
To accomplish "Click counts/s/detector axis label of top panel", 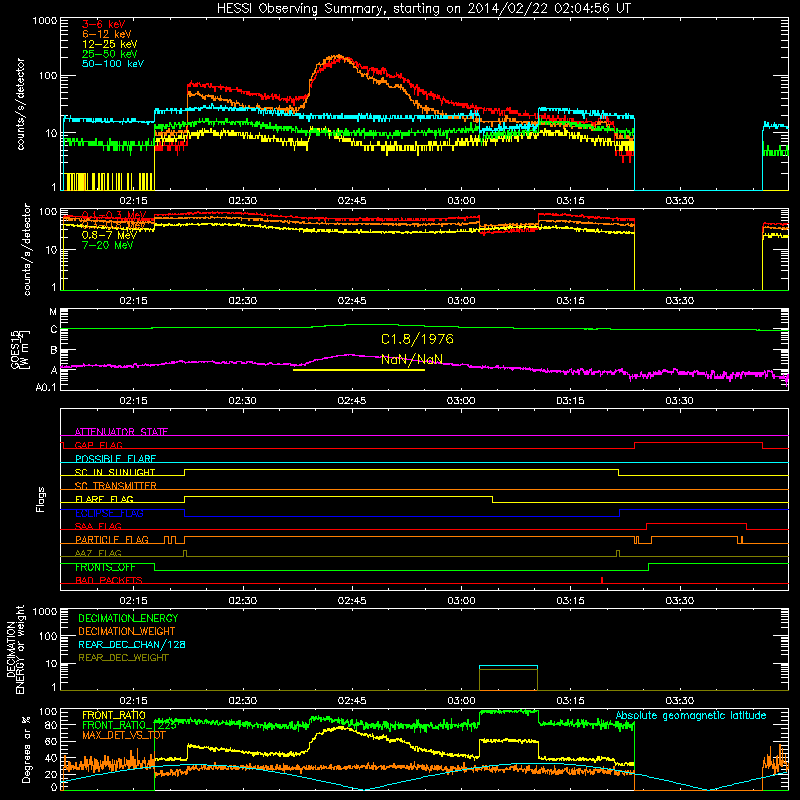I will coord(20,104).
